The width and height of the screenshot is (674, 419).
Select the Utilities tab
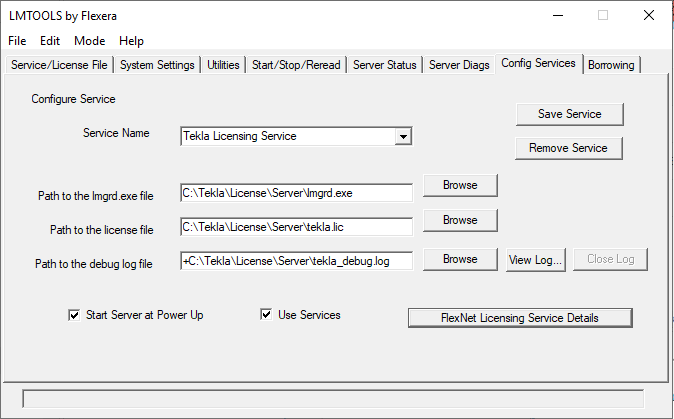pos(223,65)
